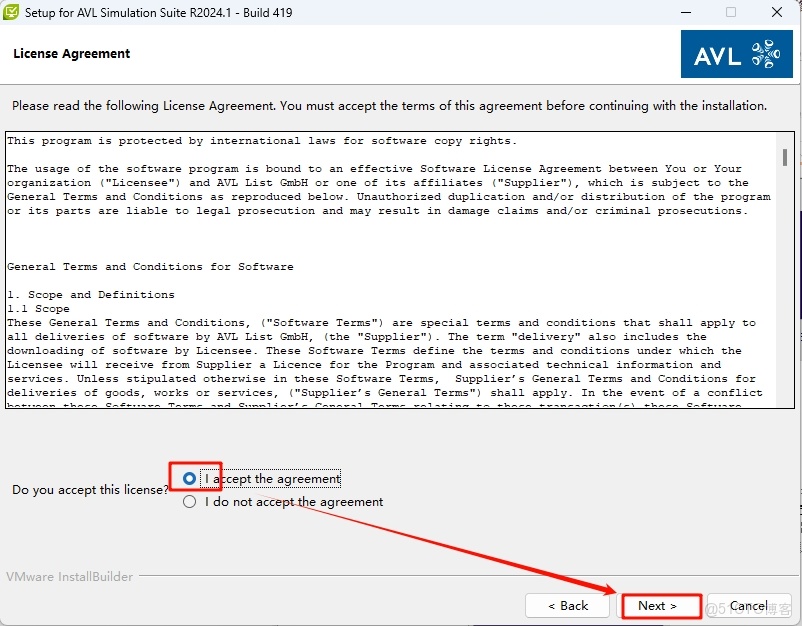802x626 pixels.
Task: Click the setup icon in the title bar
Action: click(x=12, y=12)
